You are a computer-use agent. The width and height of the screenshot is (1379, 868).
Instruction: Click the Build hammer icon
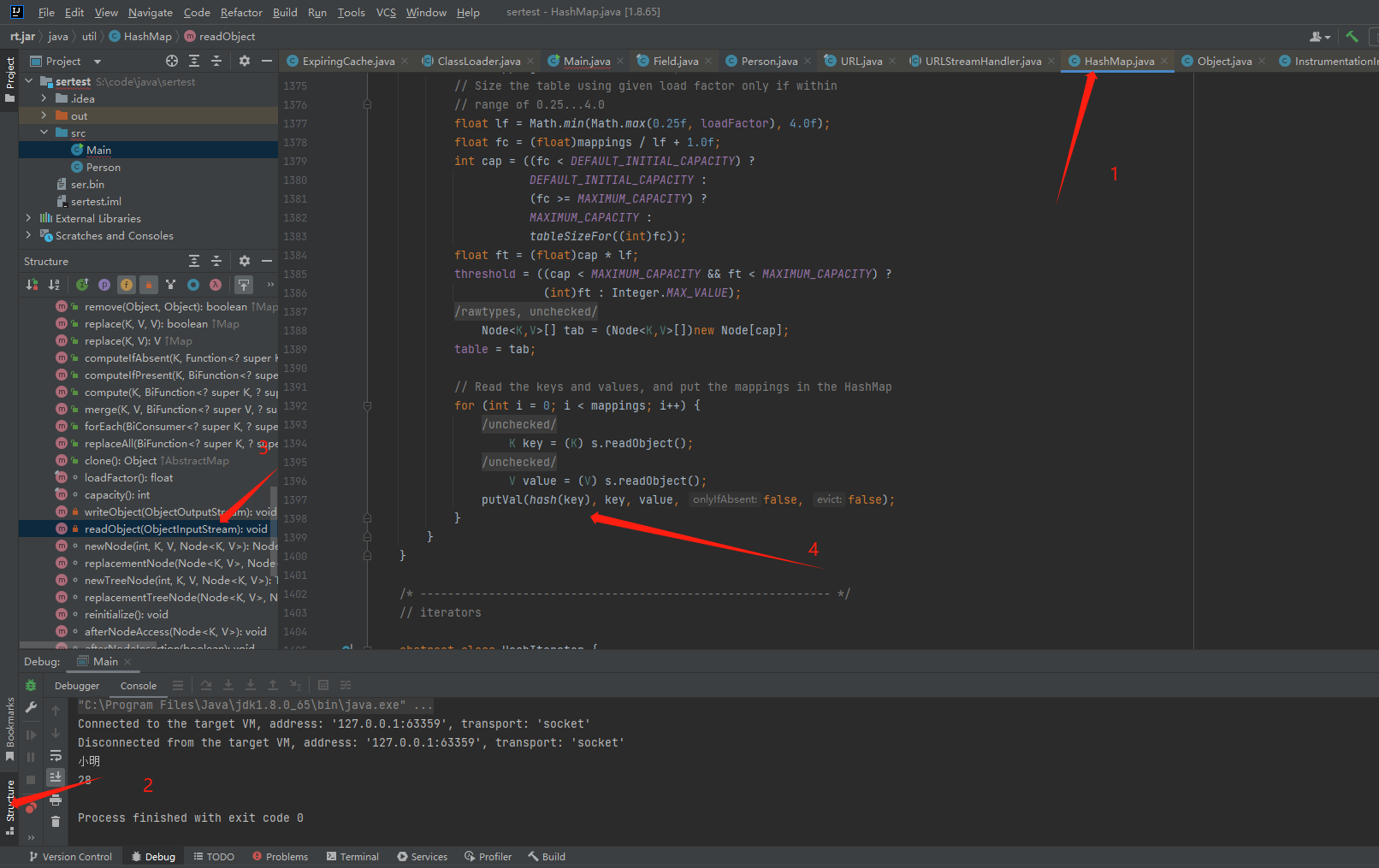[x=1352, y=37]
